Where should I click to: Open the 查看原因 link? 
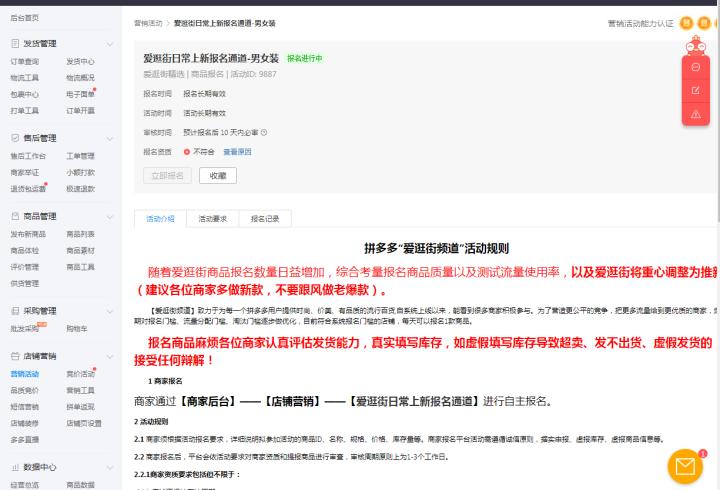tap(237, 152)
